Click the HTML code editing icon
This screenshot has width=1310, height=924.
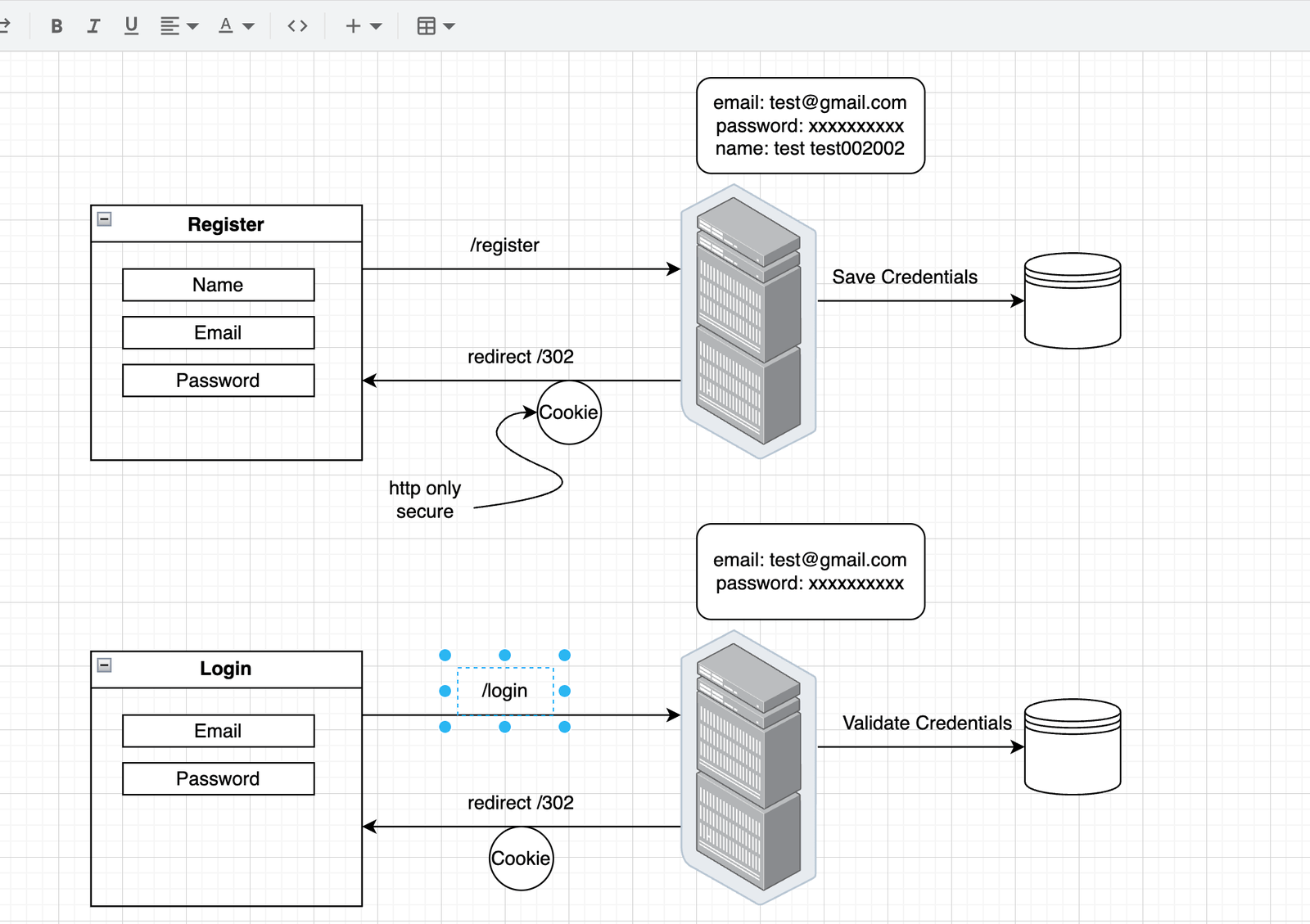click(x=297, y=25)
